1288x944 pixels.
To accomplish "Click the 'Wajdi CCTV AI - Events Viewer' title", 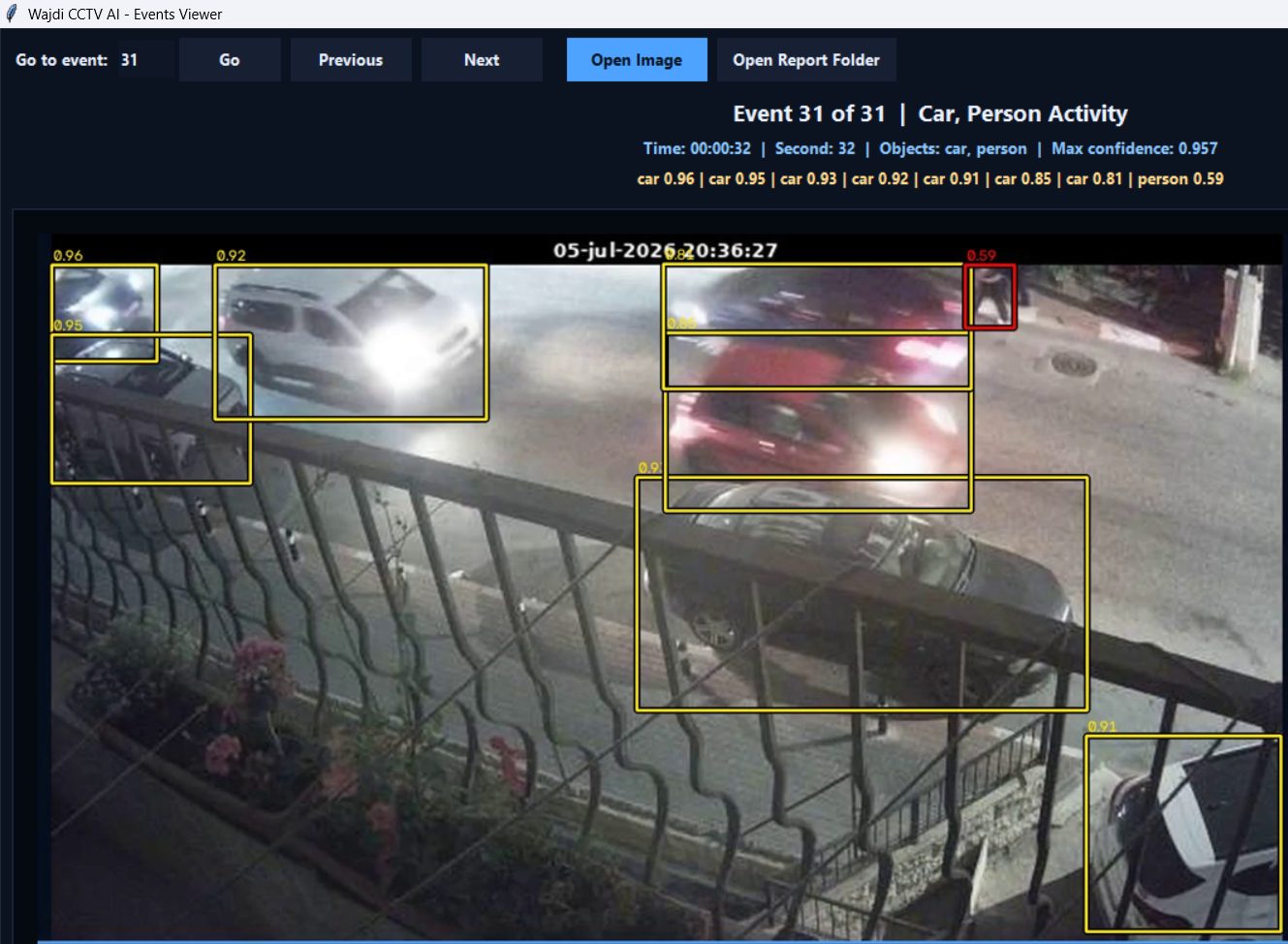I will (x=125, y=15).
